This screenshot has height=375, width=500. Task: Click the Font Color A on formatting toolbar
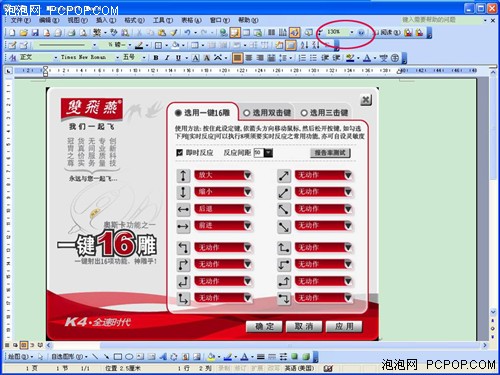click(x=367, y=58)
